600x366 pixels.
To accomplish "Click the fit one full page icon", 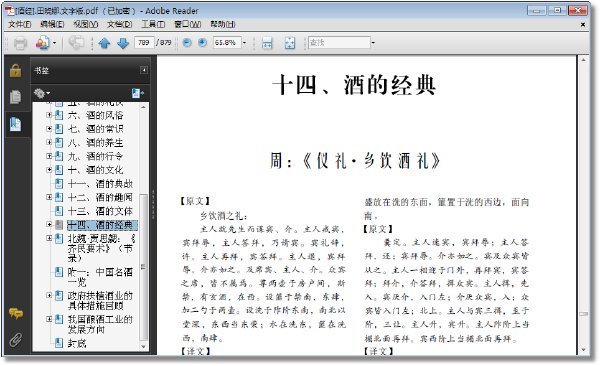I will click(290, 43).
